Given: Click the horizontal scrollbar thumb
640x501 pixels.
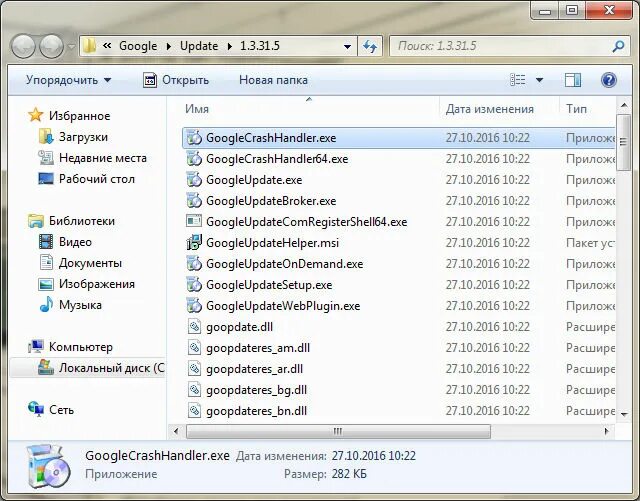Looking at the screenshot, I should [338, 431].
